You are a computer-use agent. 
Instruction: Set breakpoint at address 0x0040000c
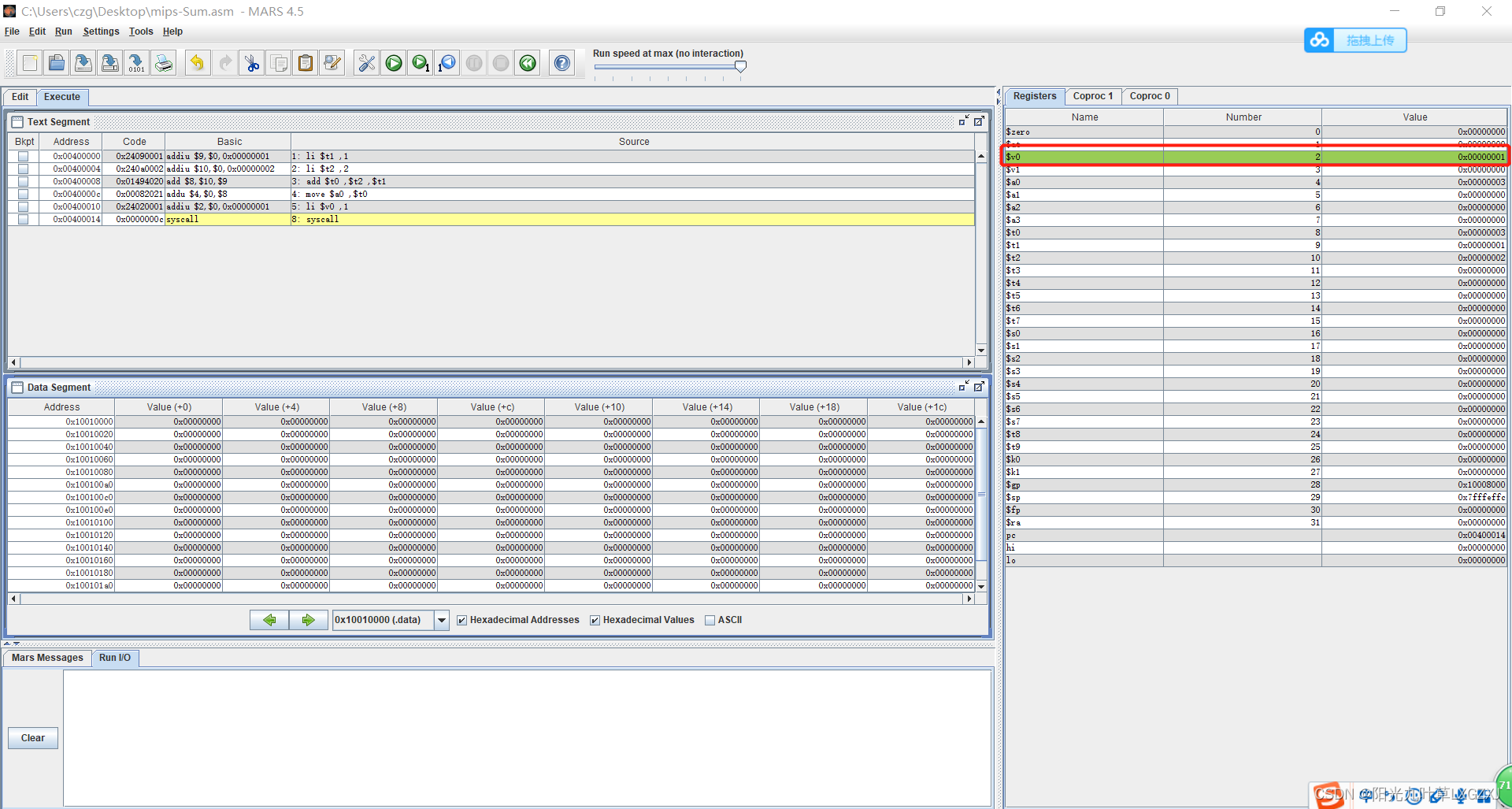point(23,194)
